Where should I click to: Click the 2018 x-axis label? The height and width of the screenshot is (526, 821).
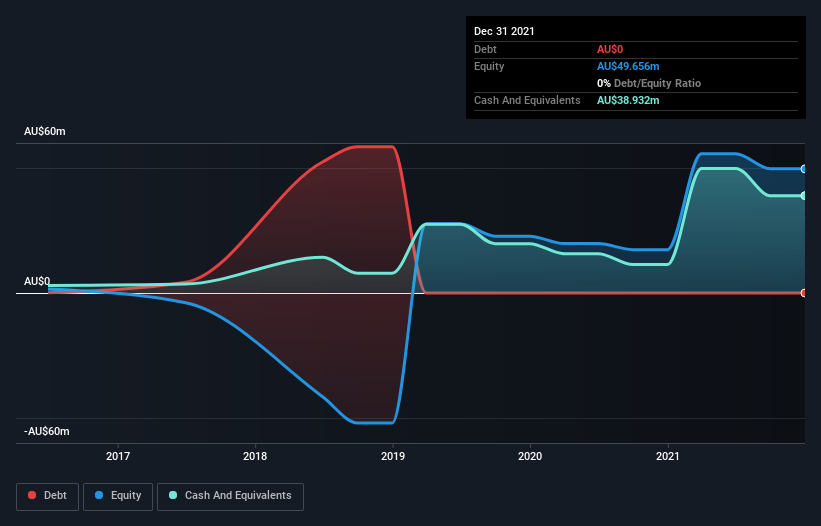tap(255, 456)
